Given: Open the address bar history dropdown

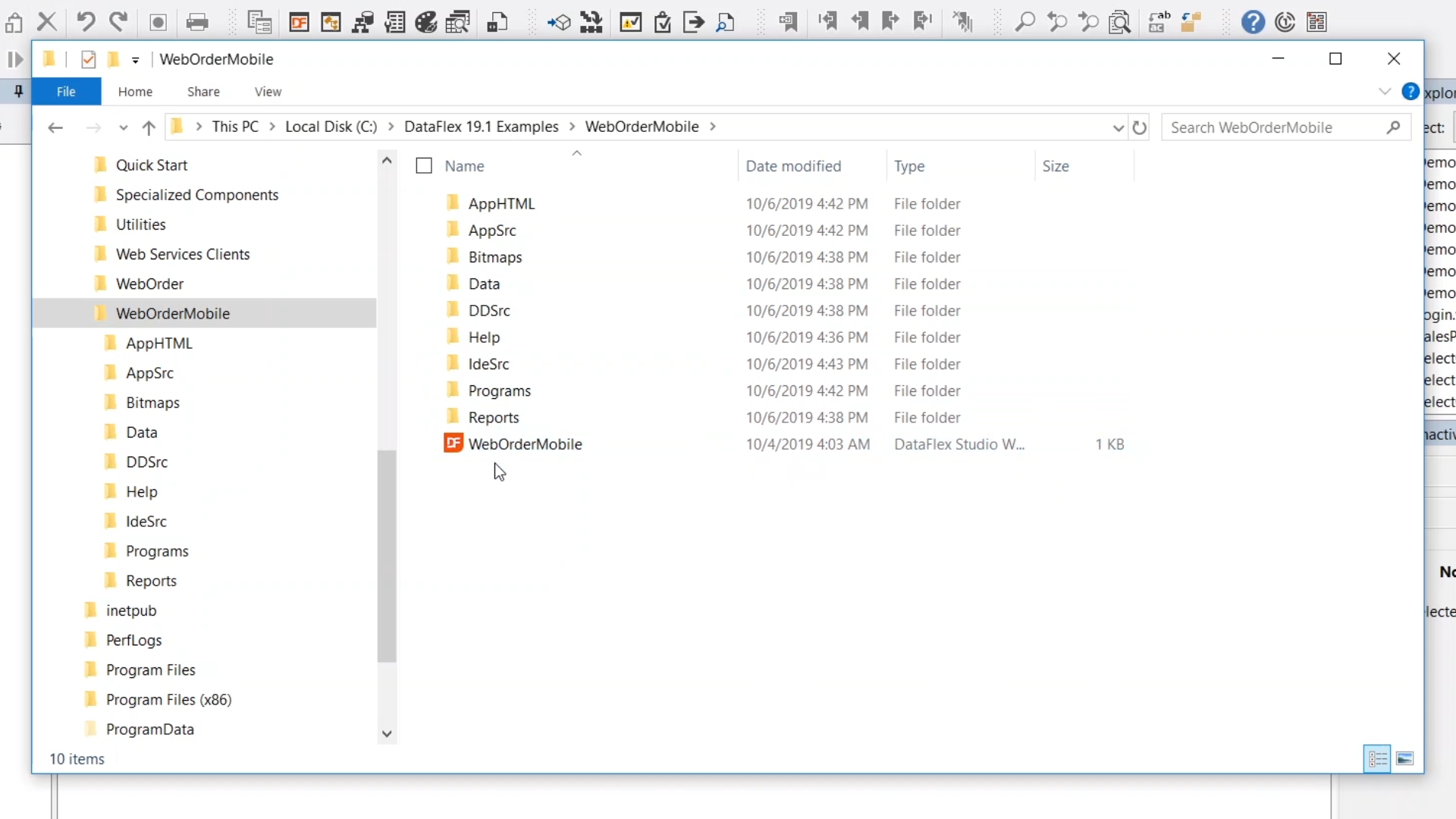Looking at the screenshot, I should coord(1118,127).
